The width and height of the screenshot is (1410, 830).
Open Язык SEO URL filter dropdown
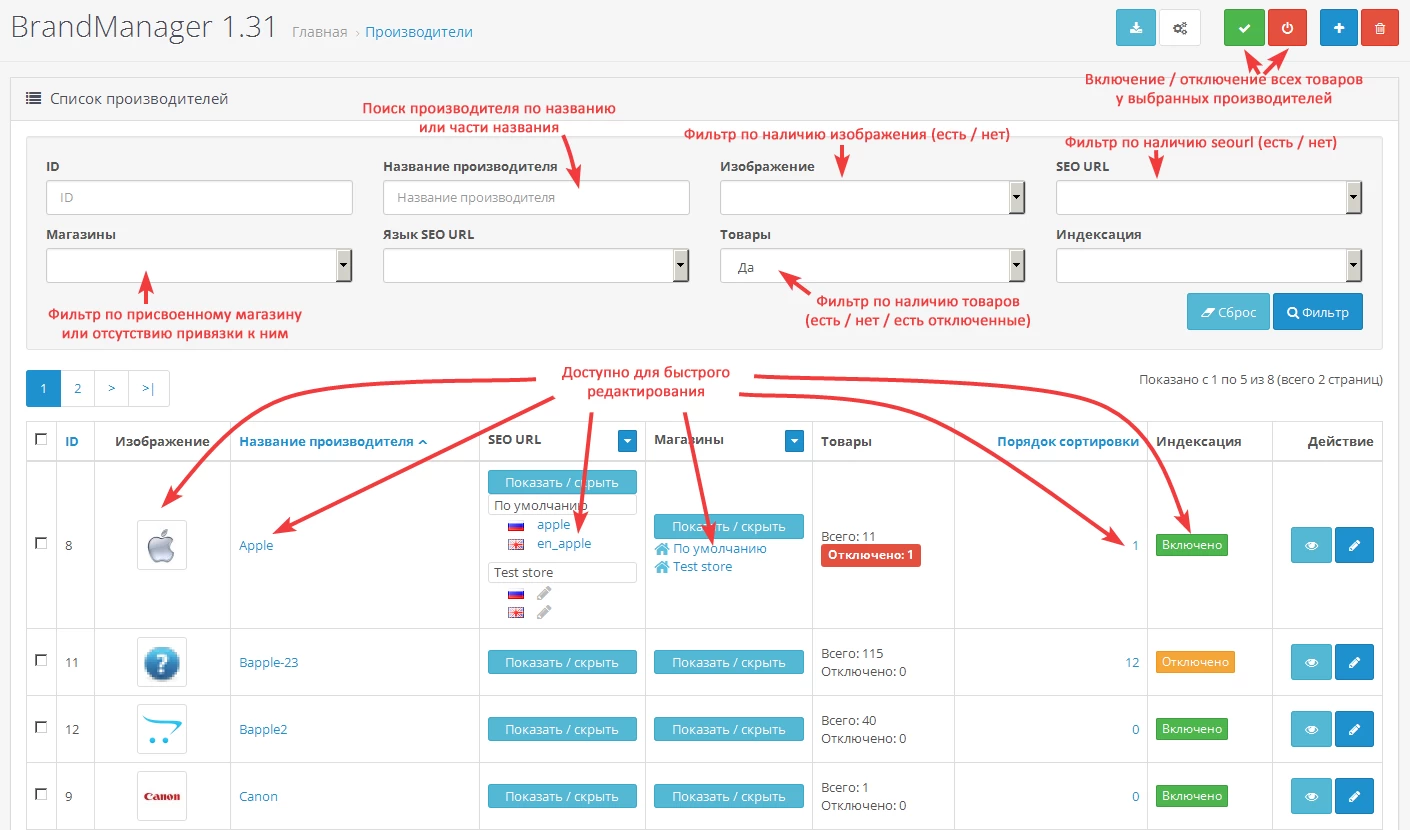click(536, 266)
